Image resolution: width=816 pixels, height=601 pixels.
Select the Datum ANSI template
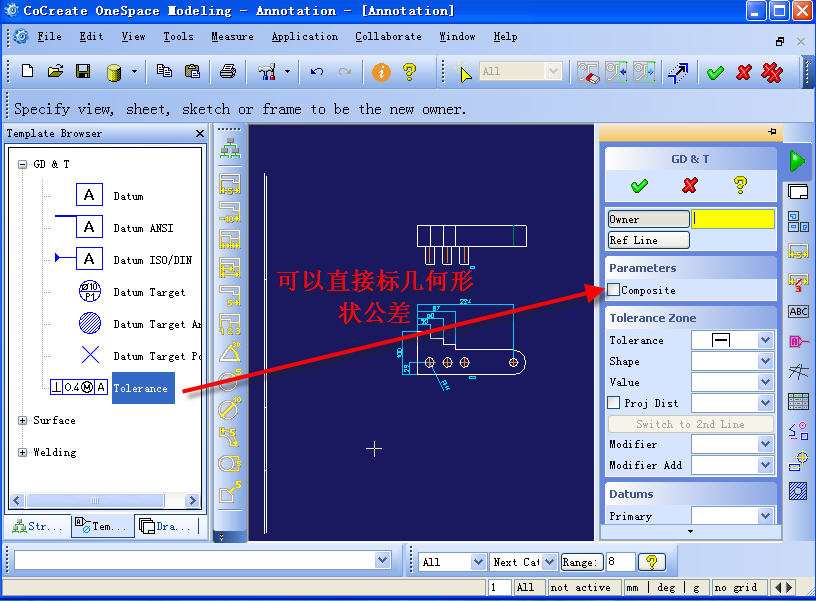143,228
